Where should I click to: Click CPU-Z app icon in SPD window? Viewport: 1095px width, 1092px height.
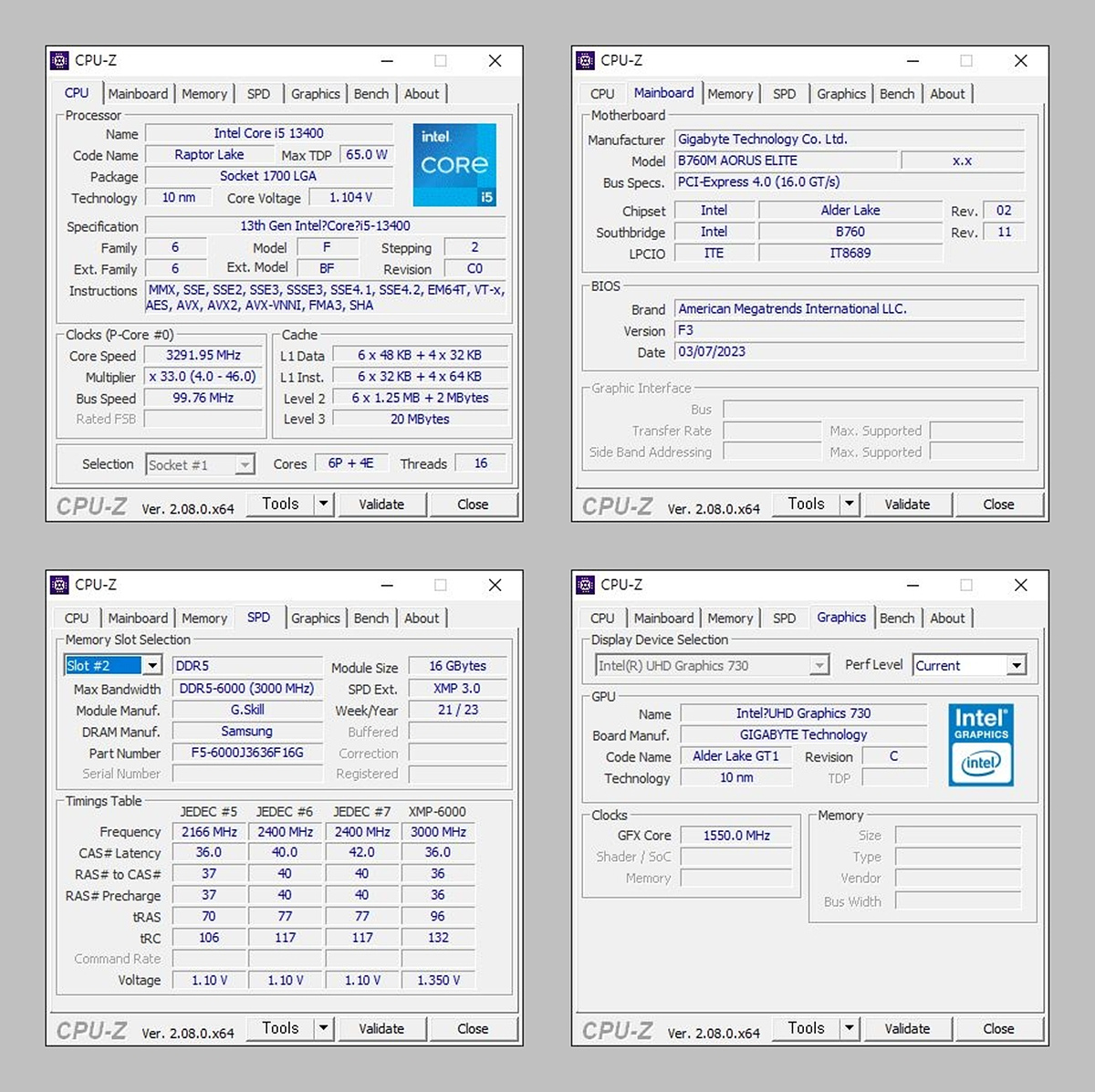point(59,585)
